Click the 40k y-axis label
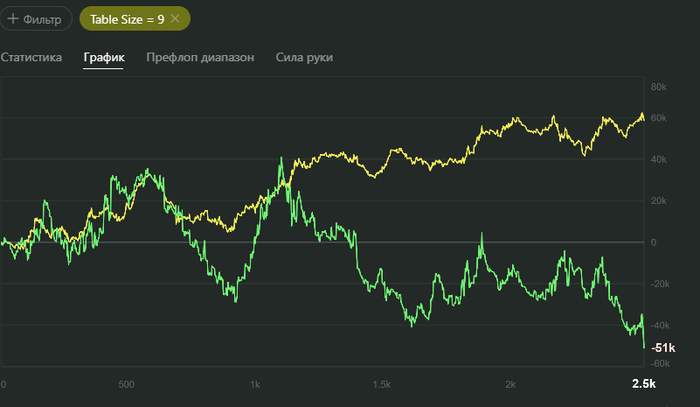700x407 pixels. click(x=659, y=160)
